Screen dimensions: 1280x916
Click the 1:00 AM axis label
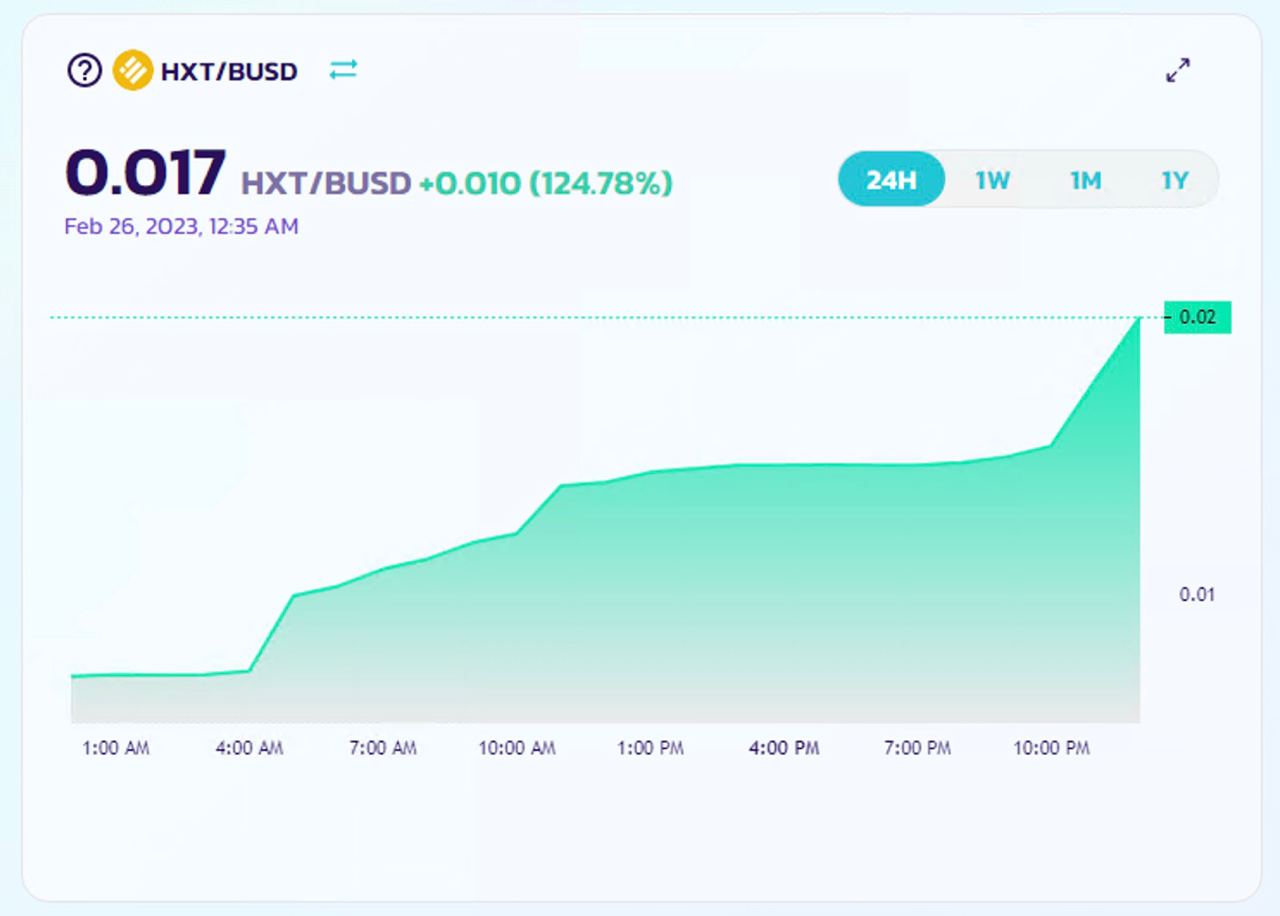[x=116, y=748]
